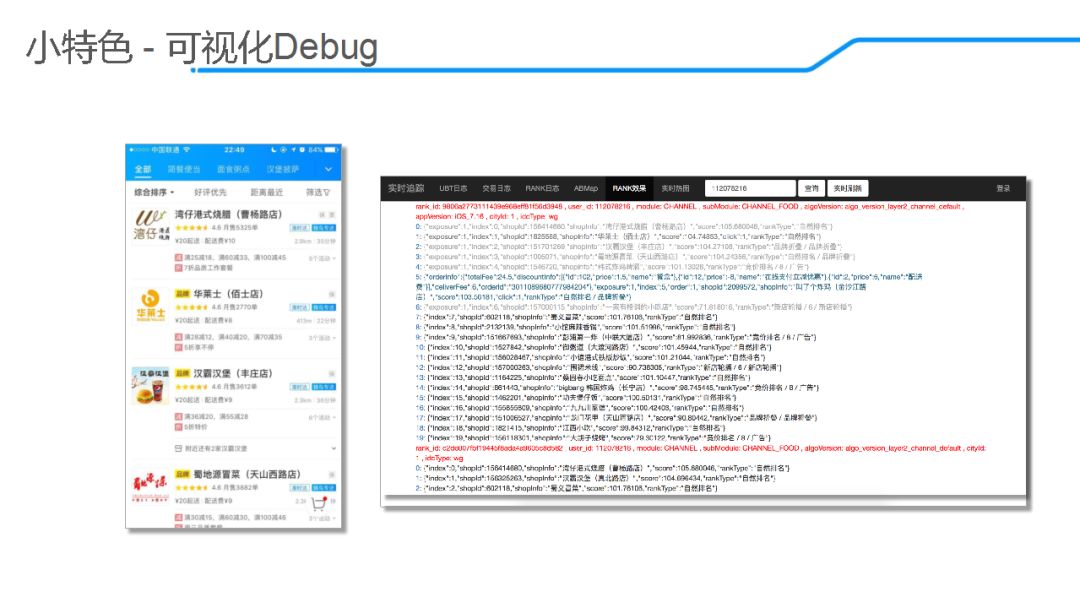The width and height of the screenshot is (1080, 608).
Task: Sort by 好评优先
Action: pos(211,192)
